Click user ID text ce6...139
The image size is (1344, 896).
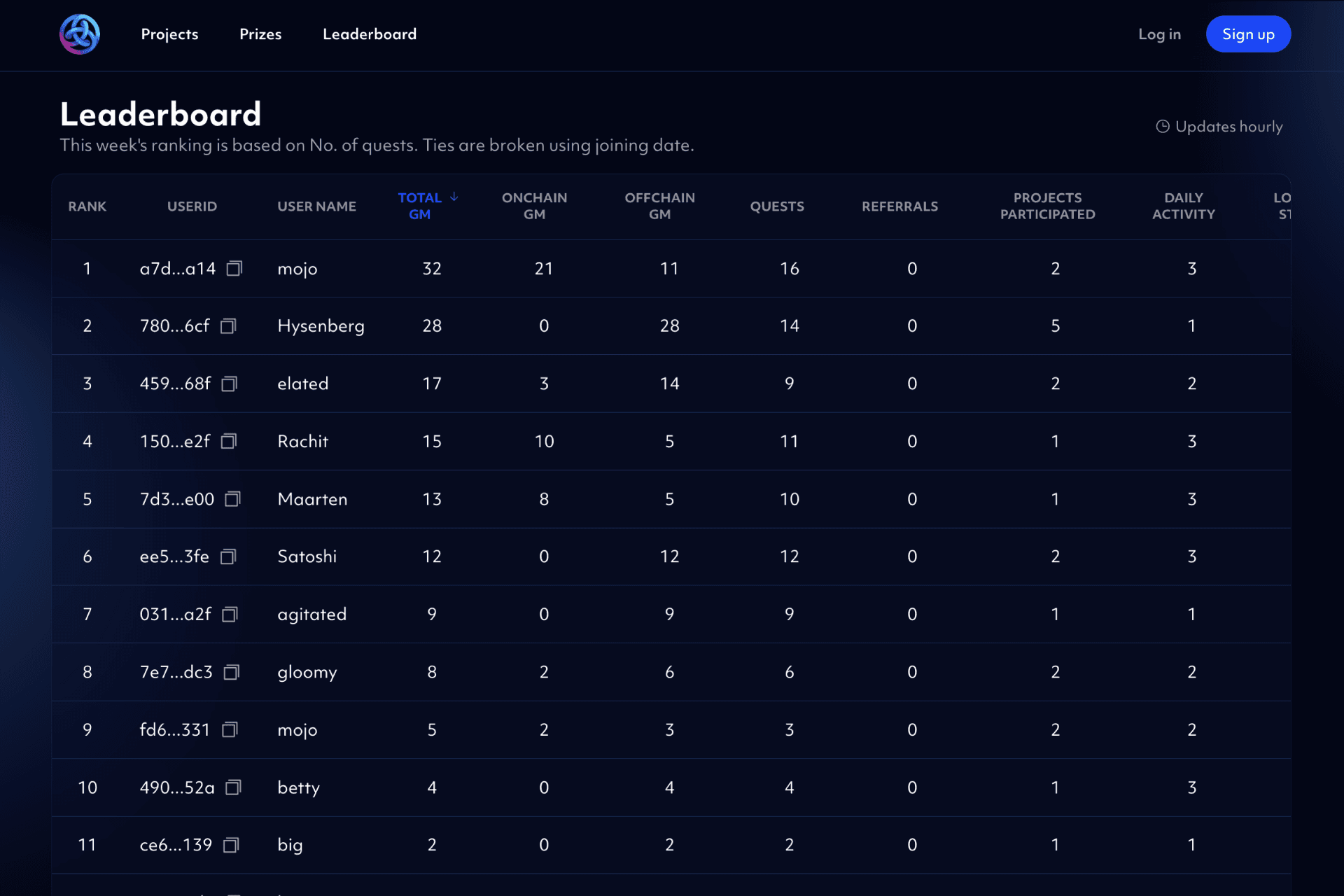(176, 845)
